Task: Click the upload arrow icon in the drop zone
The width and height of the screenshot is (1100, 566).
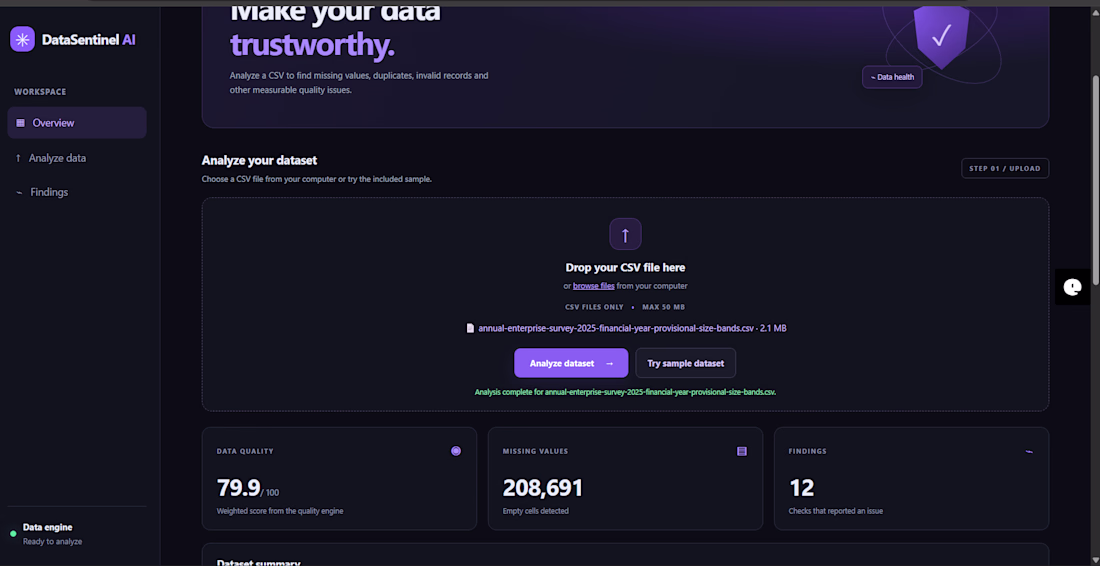Action: (x=625, y=234)
